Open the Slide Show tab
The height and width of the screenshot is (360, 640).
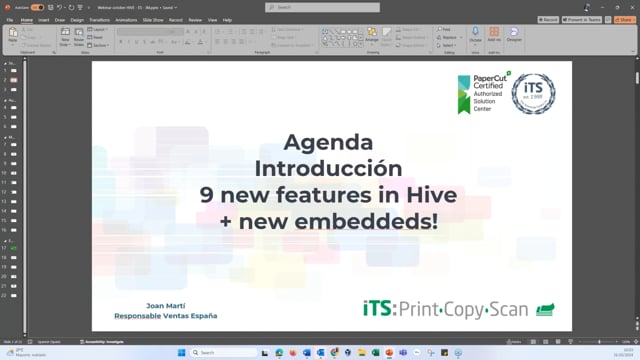(x=153, y=20)
